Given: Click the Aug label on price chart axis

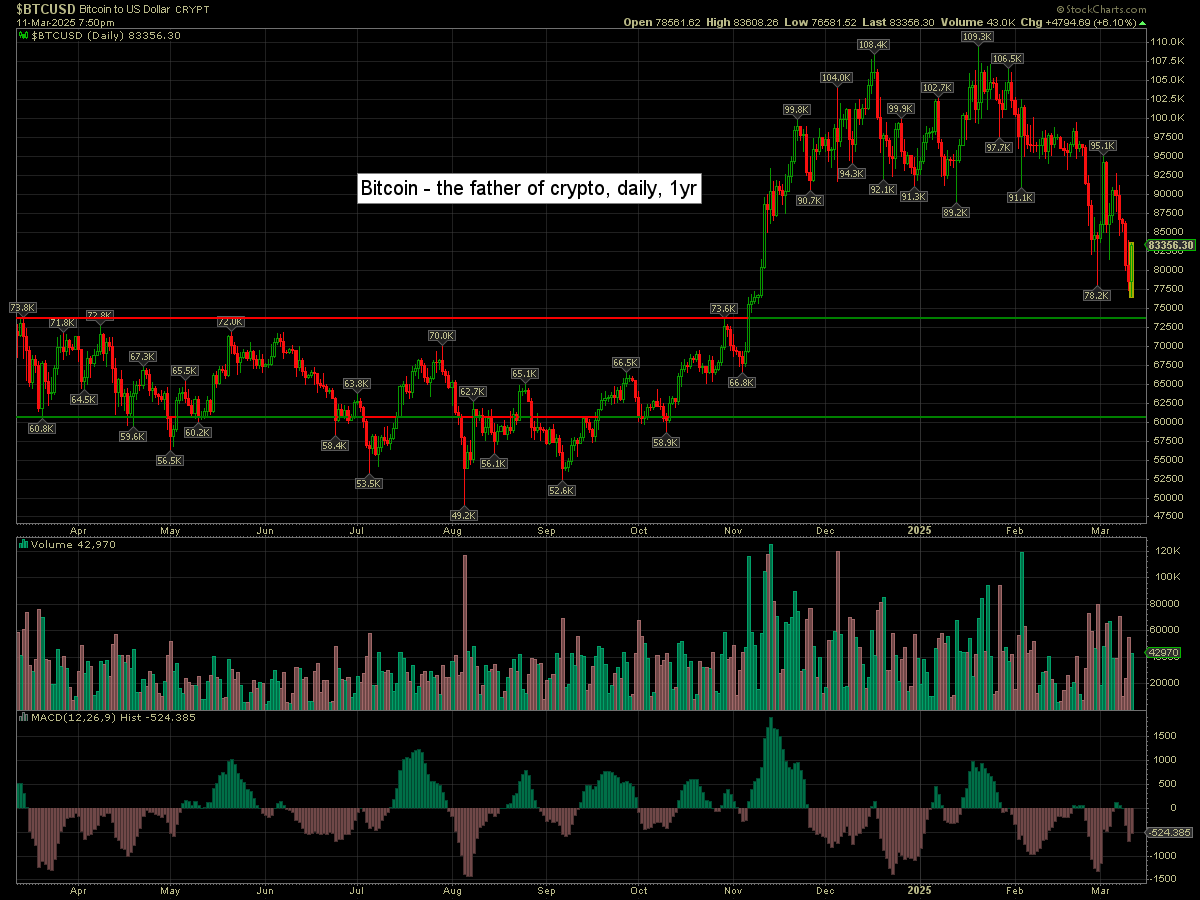Looking at the screenshot, I should [452, 530].
